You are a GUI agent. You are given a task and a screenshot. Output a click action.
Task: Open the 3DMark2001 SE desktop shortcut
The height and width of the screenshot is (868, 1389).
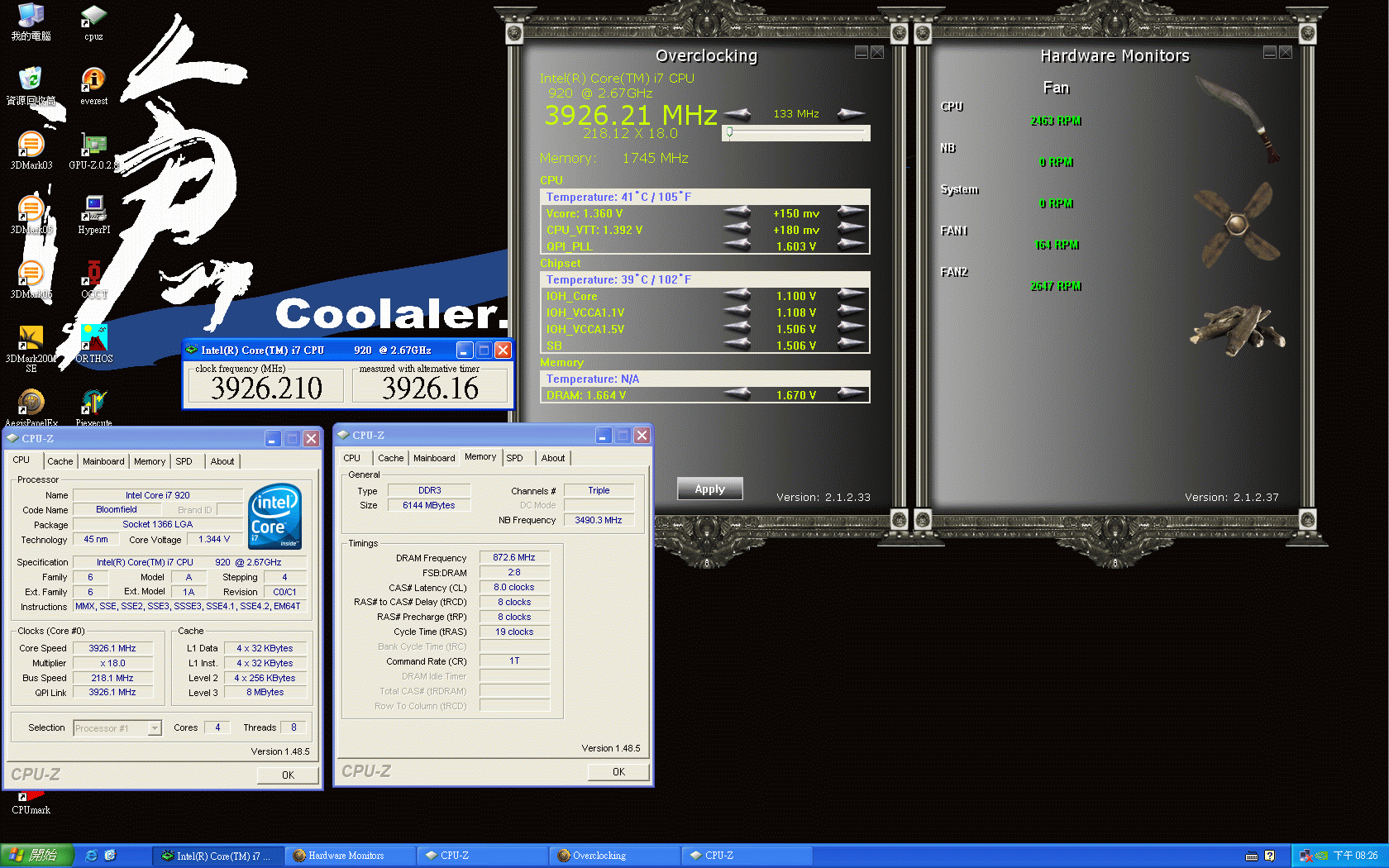click(31, 349)
